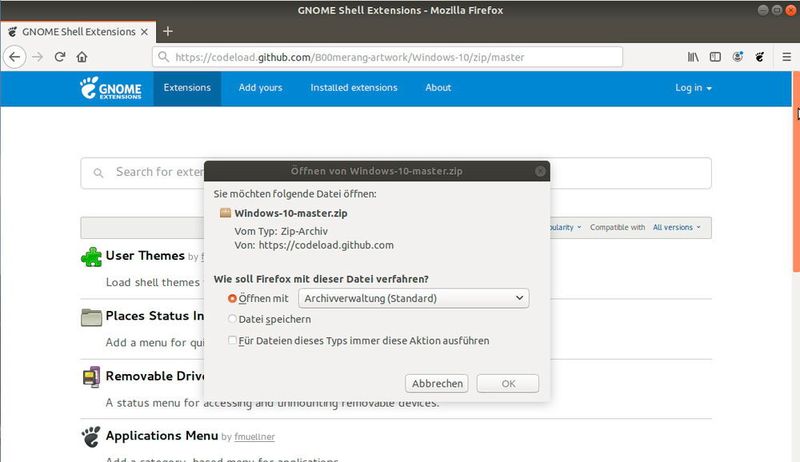Viewport: 800px width, 462px height.
Task: Open the About nav item
Action: (438, 88)
